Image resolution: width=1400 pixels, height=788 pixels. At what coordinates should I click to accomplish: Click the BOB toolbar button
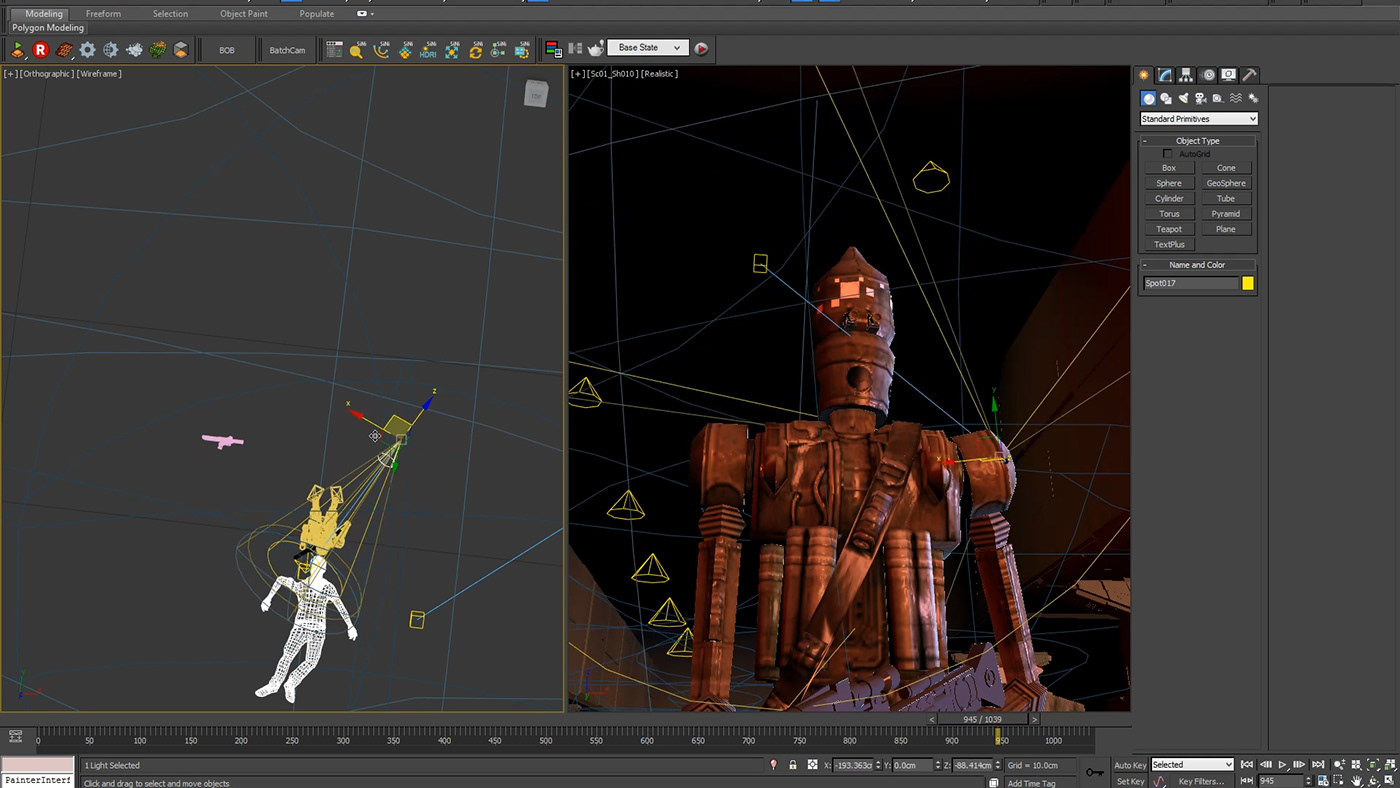point(227,50)
